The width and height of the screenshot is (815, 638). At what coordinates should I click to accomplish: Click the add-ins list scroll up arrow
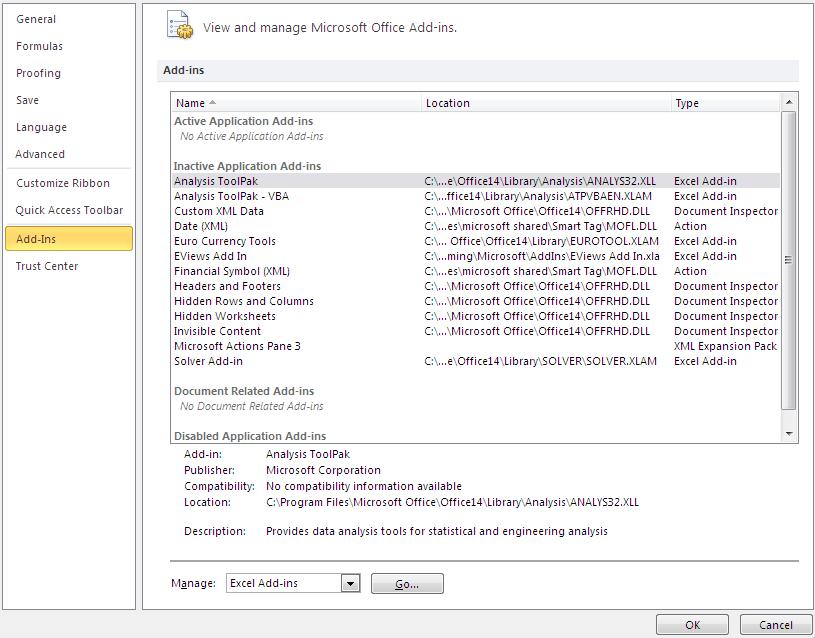point(789,102)
